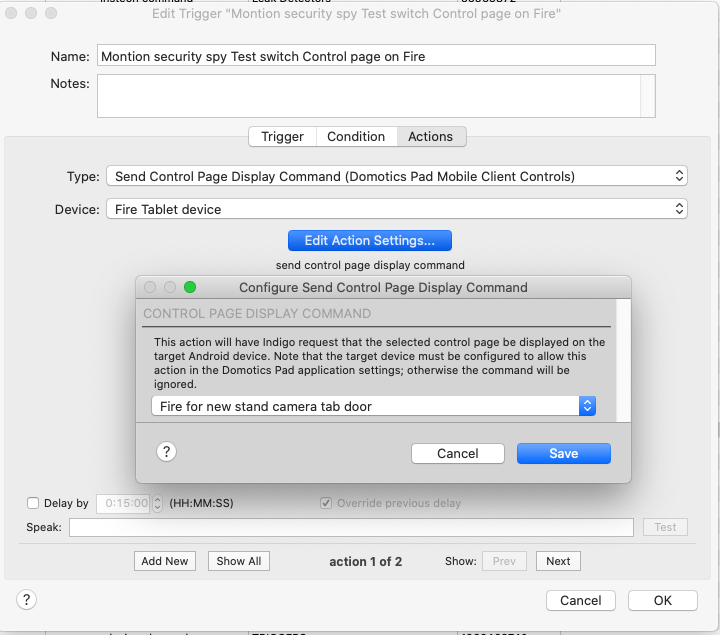Open the Device dropdown showing Fire Tablet device
This screenshot has width=720, height=635.
click(x=397, y=209)
